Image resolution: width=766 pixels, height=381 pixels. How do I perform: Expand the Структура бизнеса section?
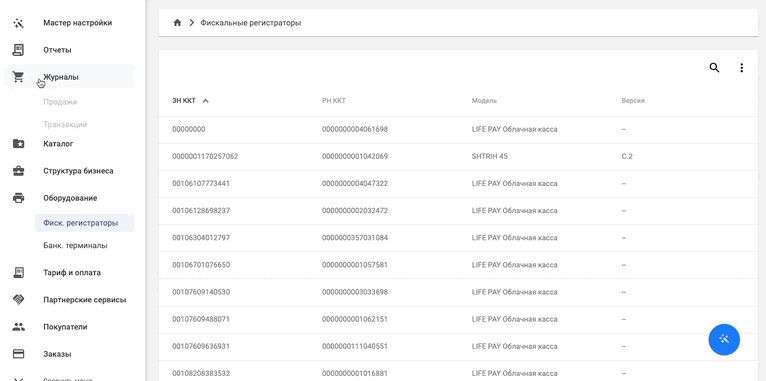69,171
